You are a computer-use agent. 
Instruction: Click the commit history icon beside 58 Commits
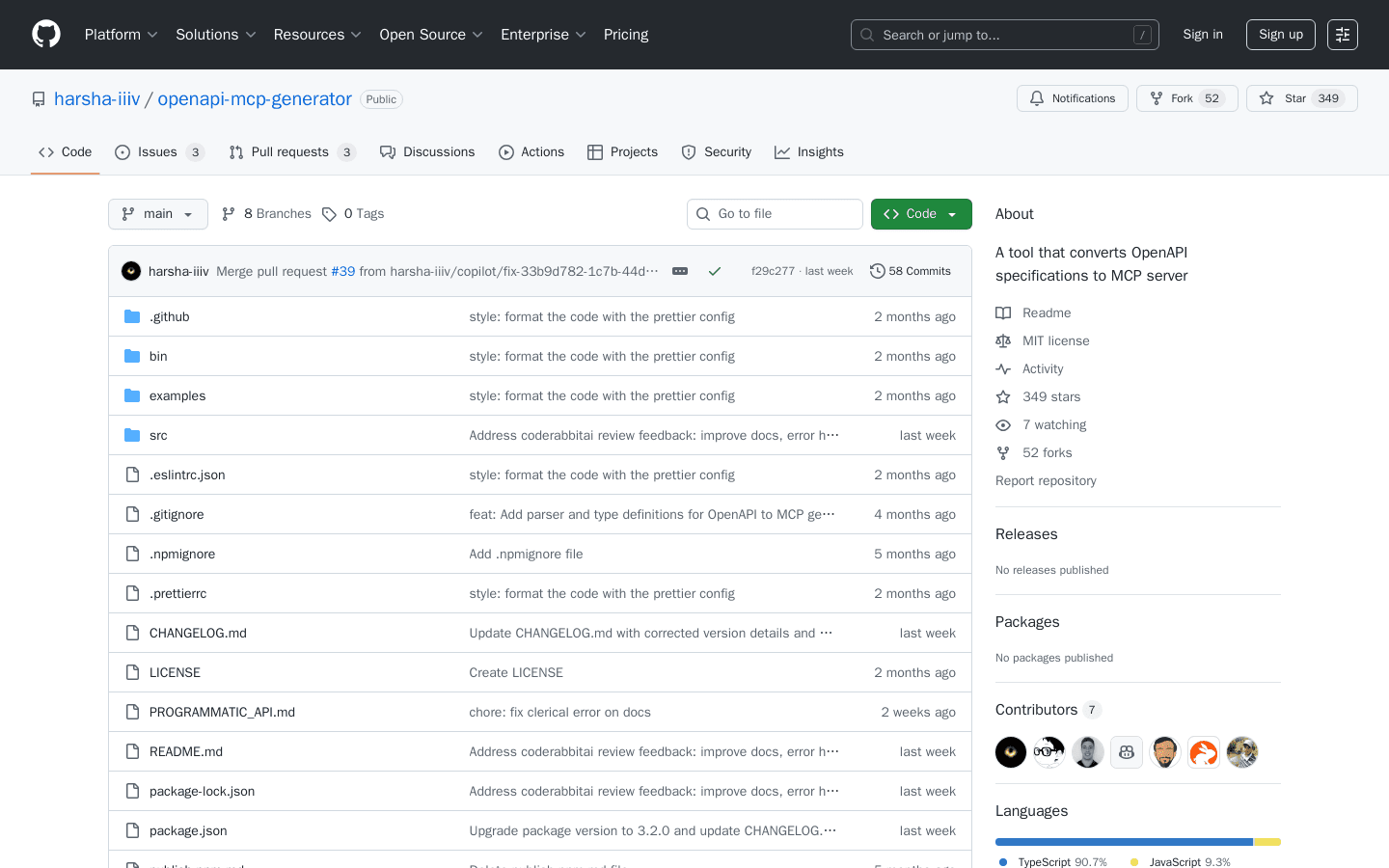pos(877,271)
